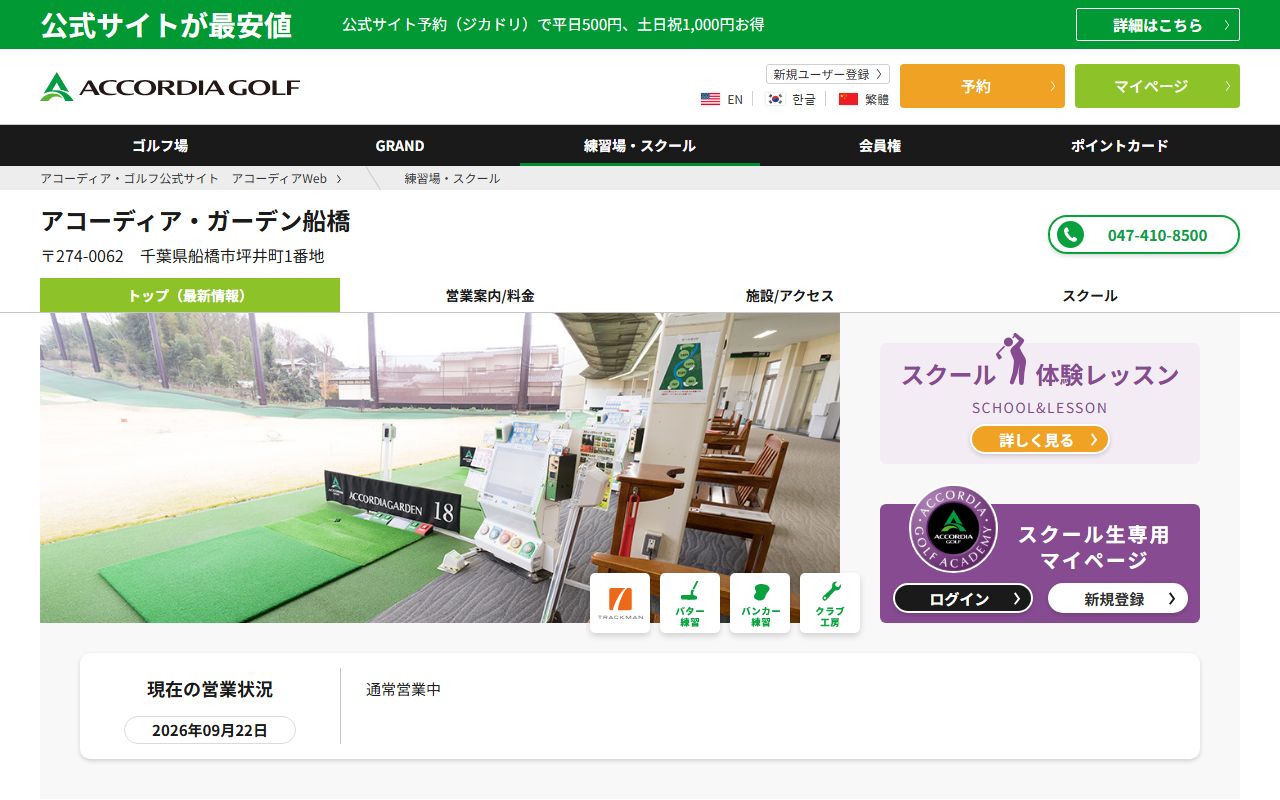Switch language to 한글
Screen dimensions: 1280x800
coord(804,99)
